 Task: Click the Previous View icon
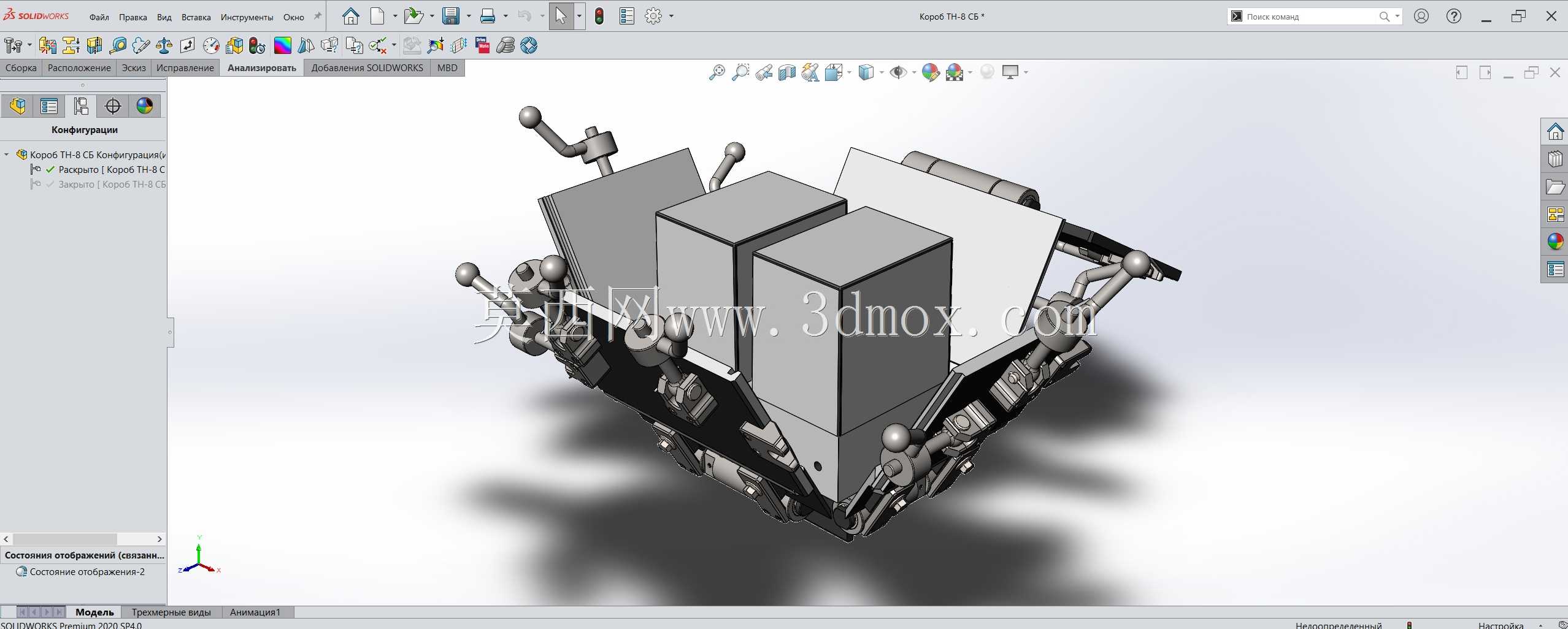pyautogui.click(x=764, y=72)
